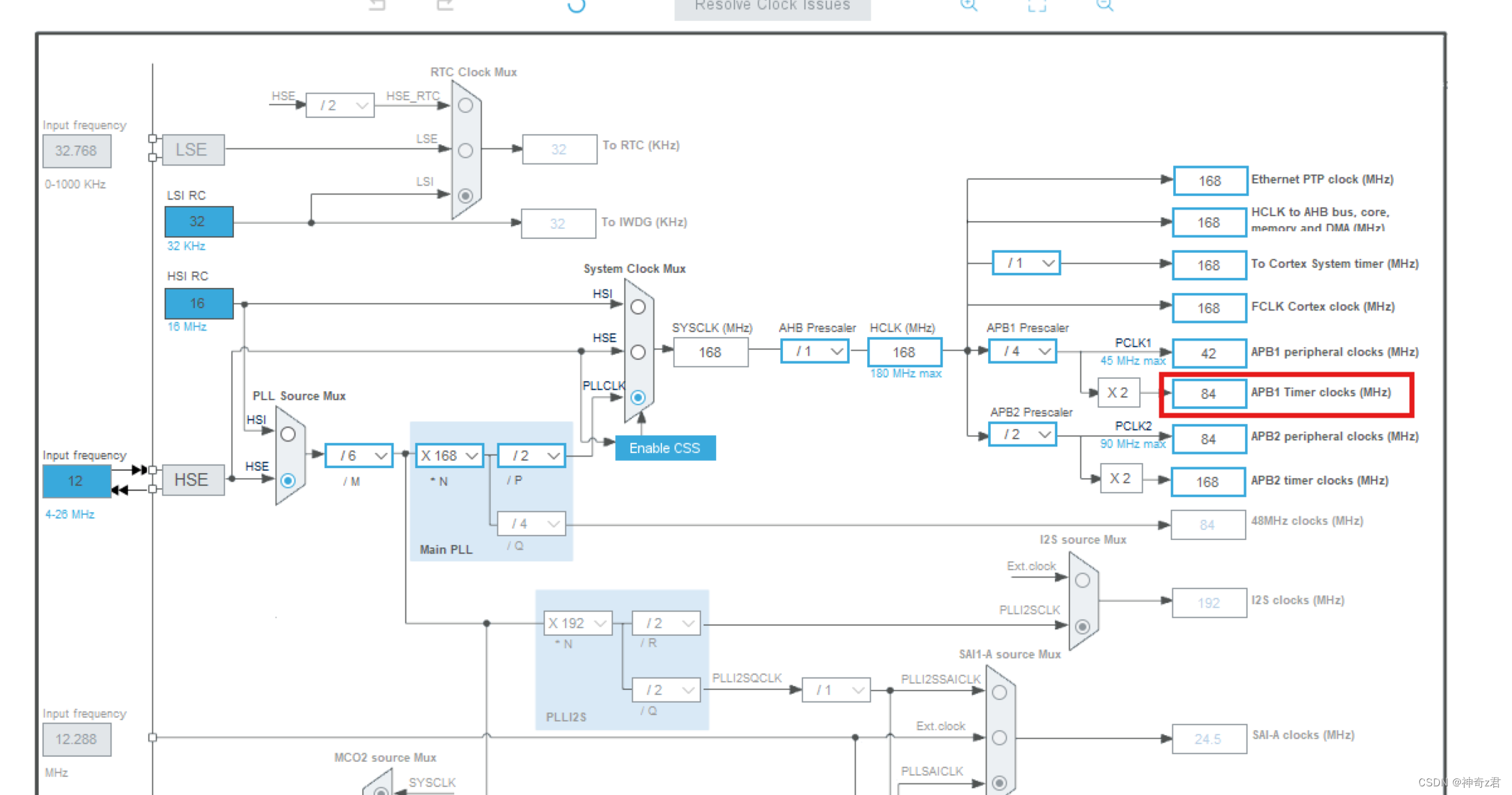Open the PLL /M divider /6 dropdown
The image size is (1512, 795).
click(x=358, y=456)
